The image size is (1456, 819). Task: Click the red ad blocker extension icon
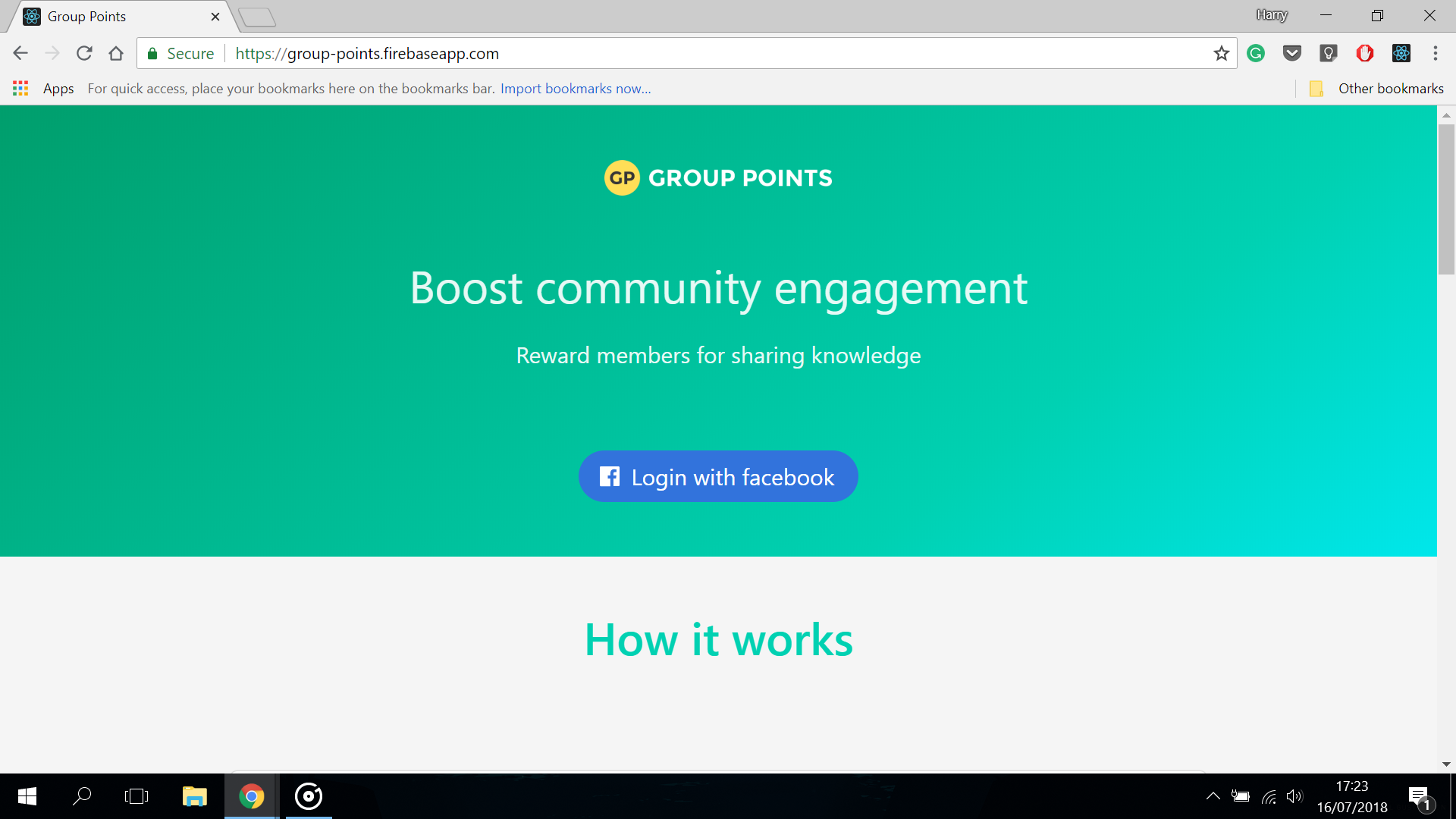[1365, 53]
